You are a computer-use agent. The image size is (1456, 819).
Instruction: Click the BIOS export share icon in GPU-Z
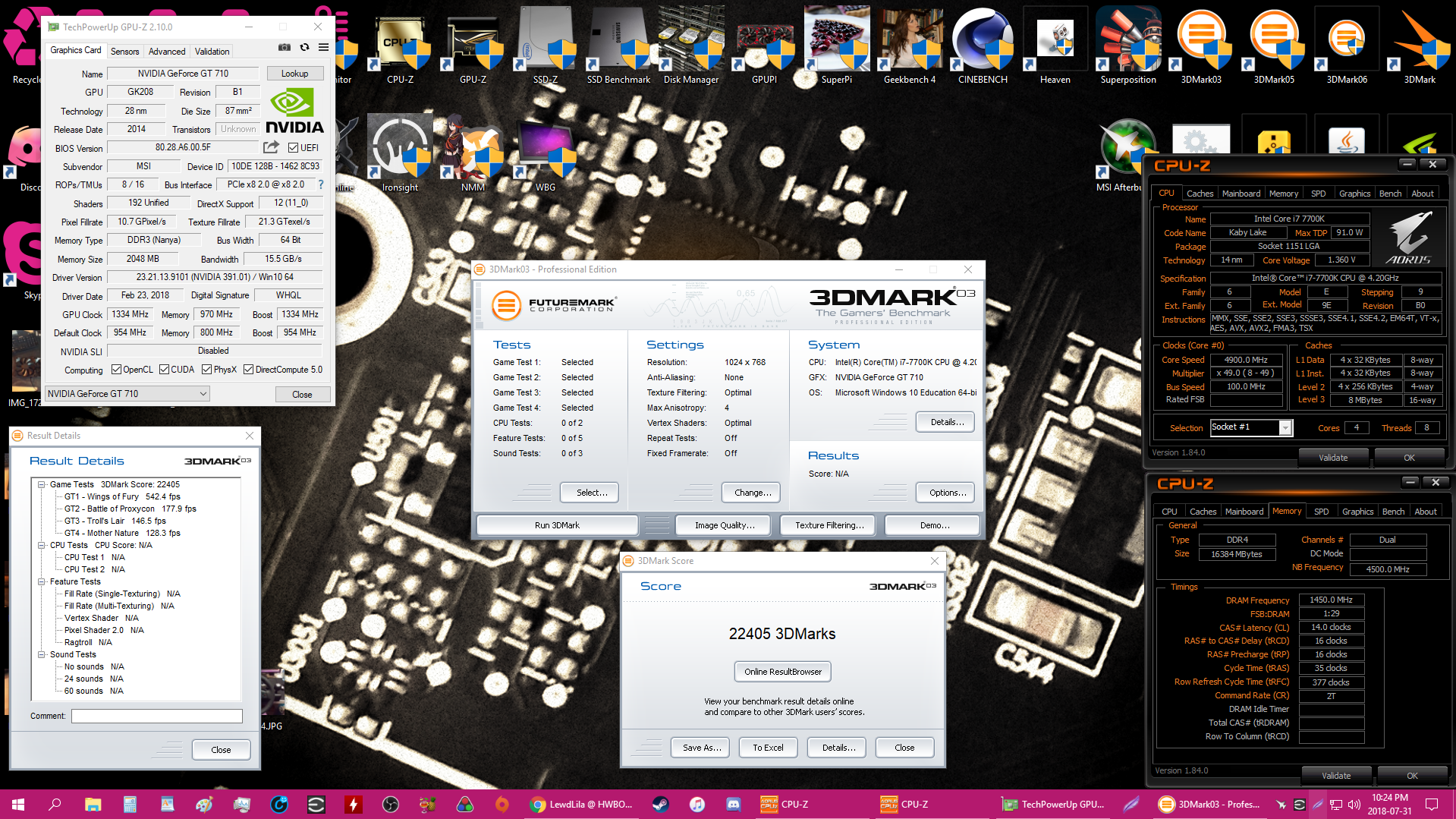[271, 147]
